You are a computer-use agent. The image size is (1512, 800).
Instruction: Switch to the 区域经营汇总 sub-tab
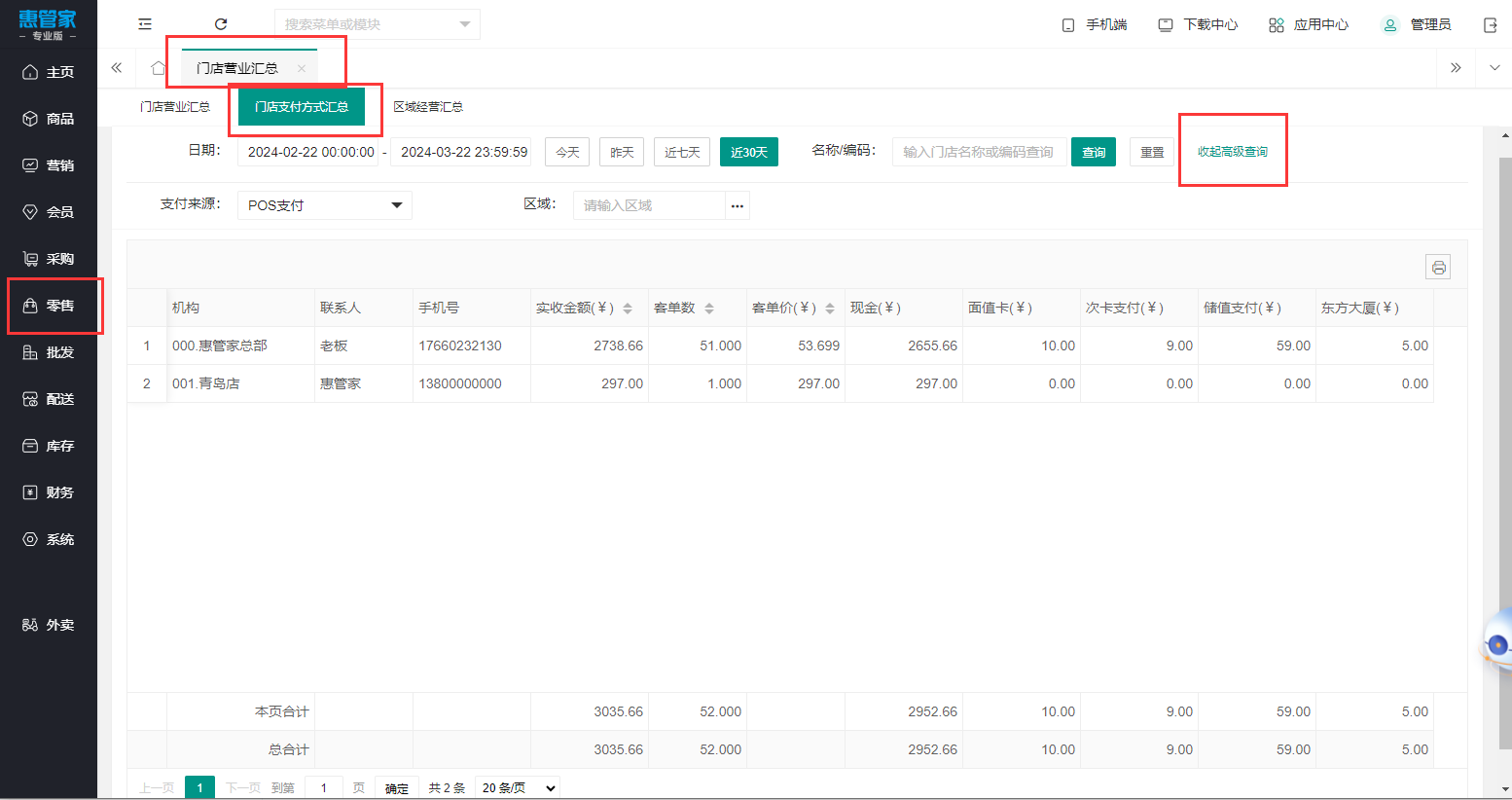428,107
